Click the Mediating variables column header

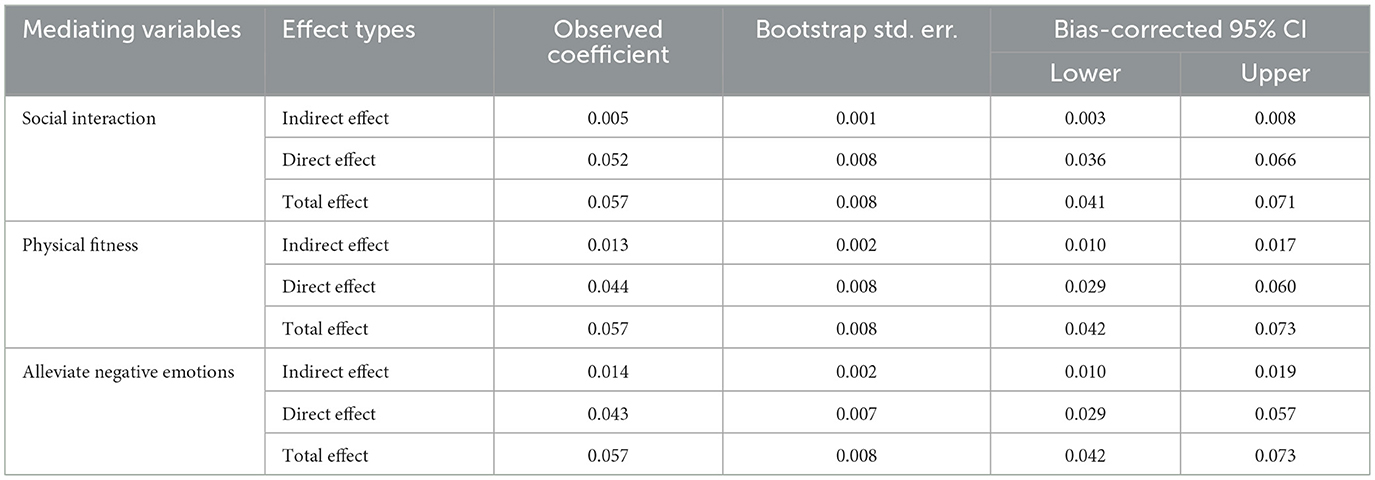click(x=132, y=30)
